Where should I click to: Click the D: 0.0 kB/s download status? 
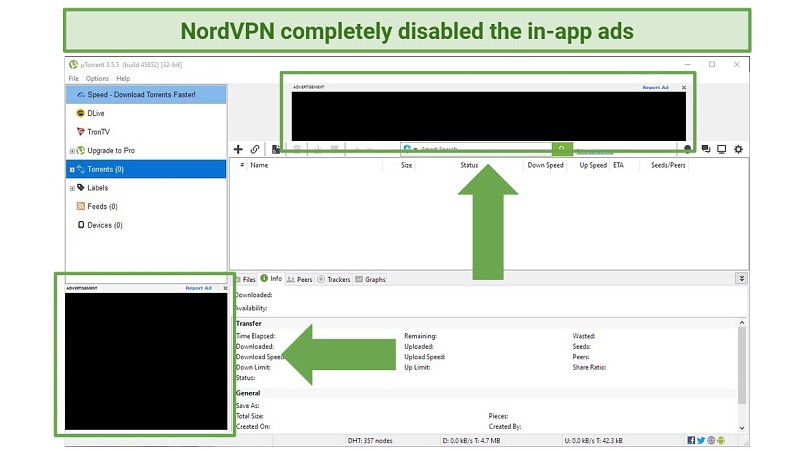471,441
